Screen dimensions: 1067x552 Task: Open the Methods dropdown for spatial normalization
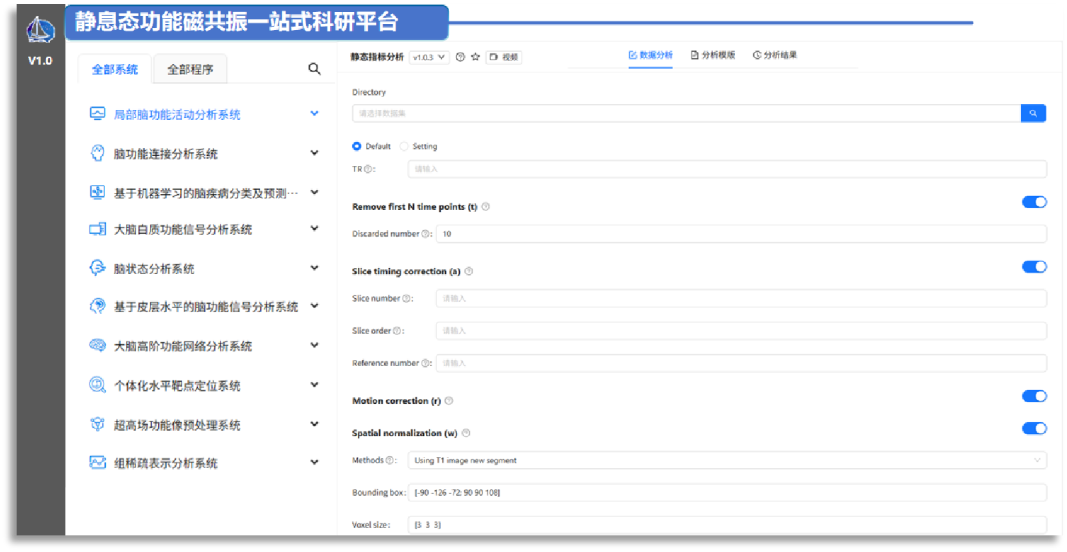tap(726, 460)
